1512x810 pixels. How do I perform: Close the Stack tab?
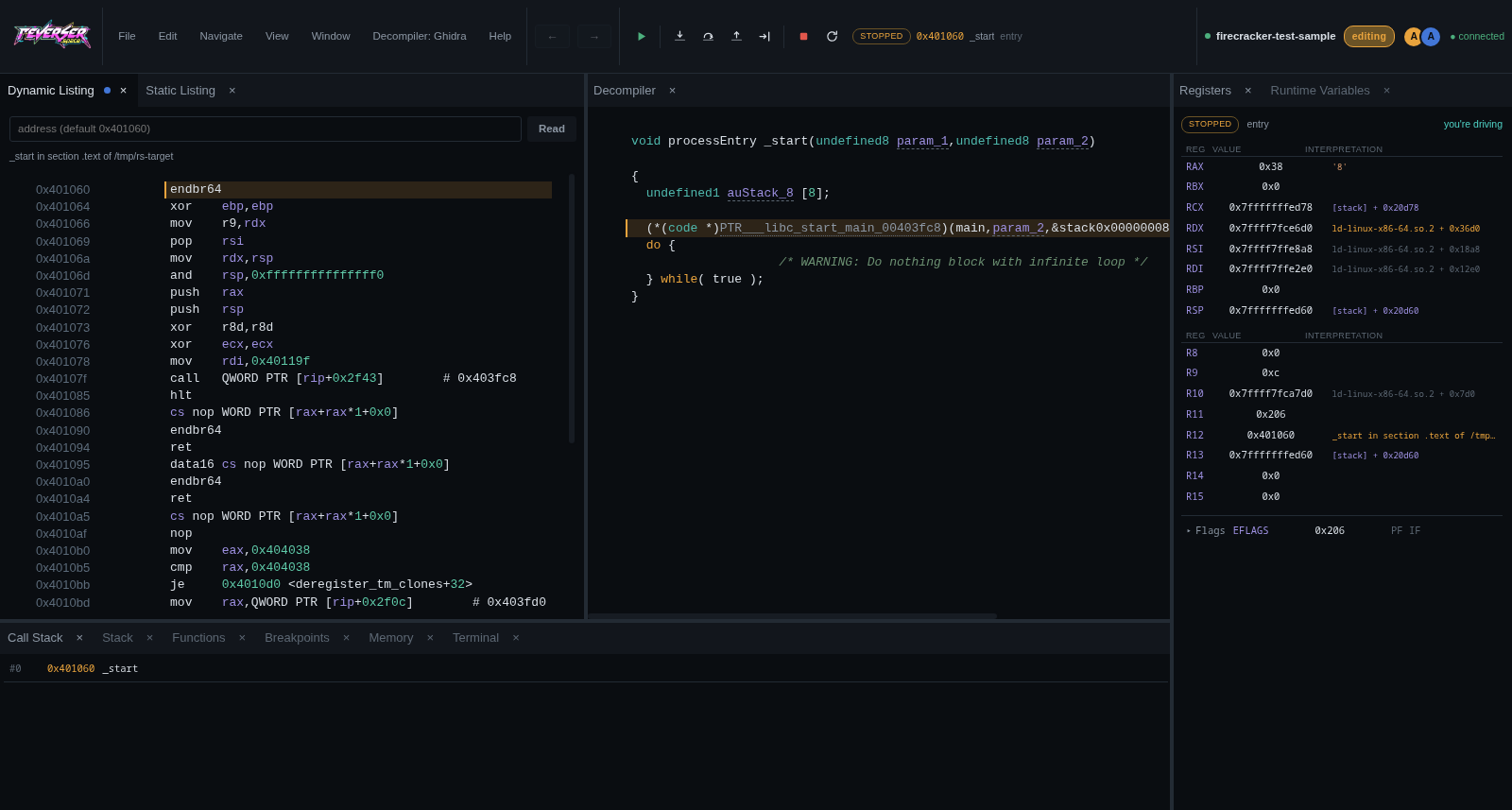[x=149, y=638]
